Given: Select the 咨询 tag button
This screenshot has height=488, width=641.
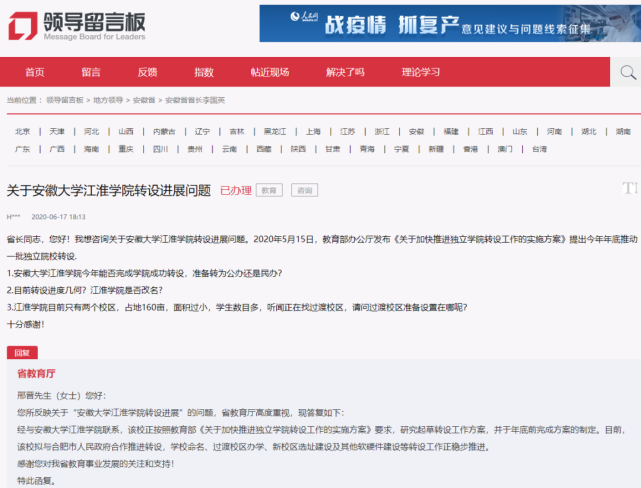Looking at the screenshot, I should point(305,190).
